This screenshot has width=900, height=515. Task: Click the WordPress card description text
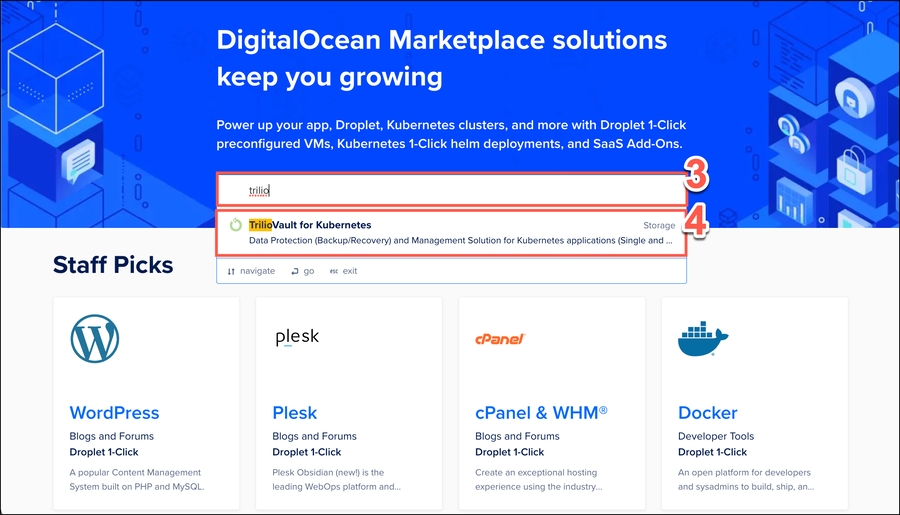pos(135,480)
